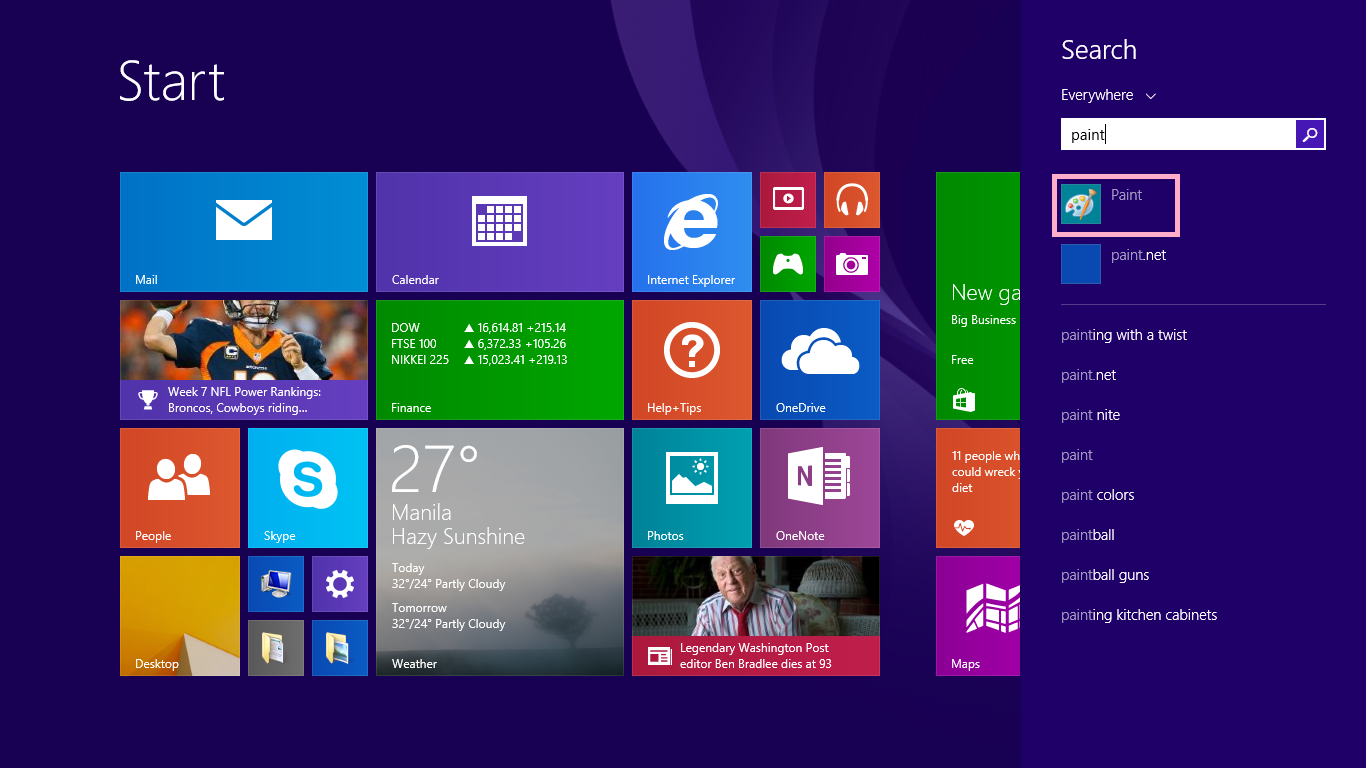Image resolution: width=1366 pixels, height=768 pixels.
Task: Select the paint.net web search suggestion
Action: pyautogui.click(x=1088, y=375)
